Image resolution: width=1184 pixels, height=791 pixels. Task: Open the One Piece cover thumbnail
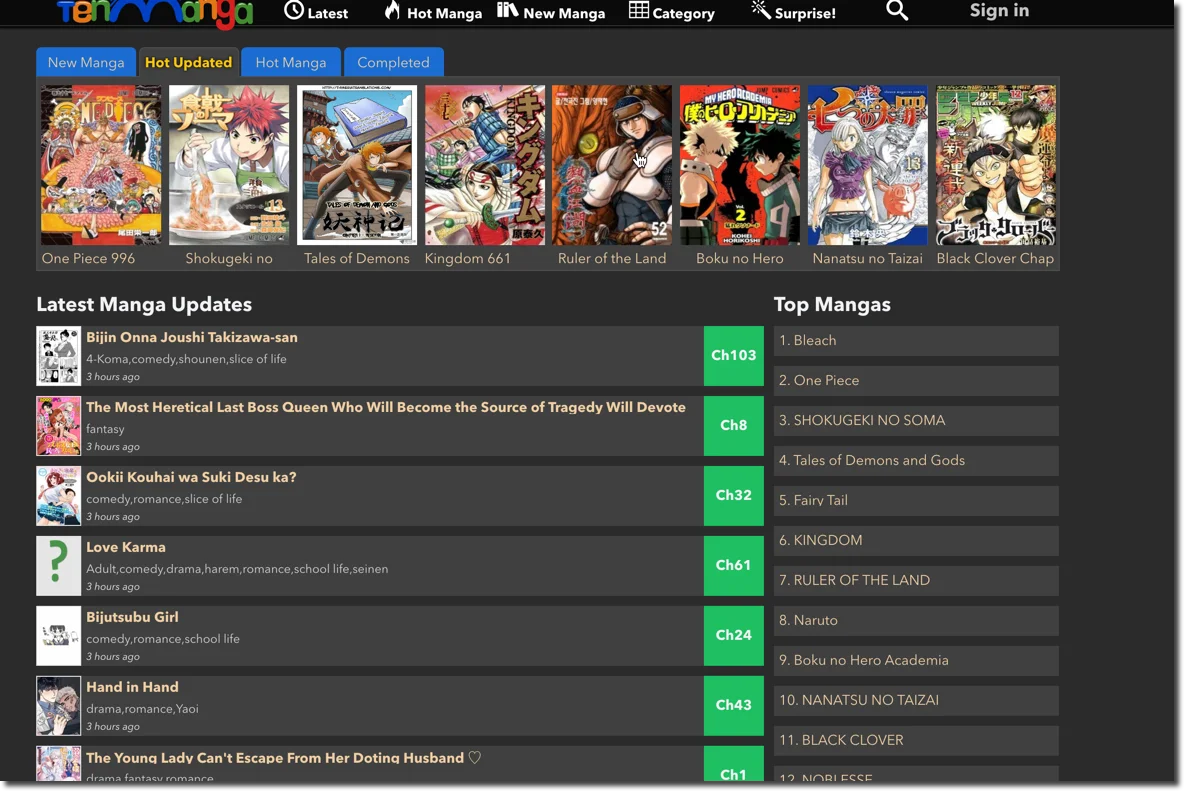(101, 165)
